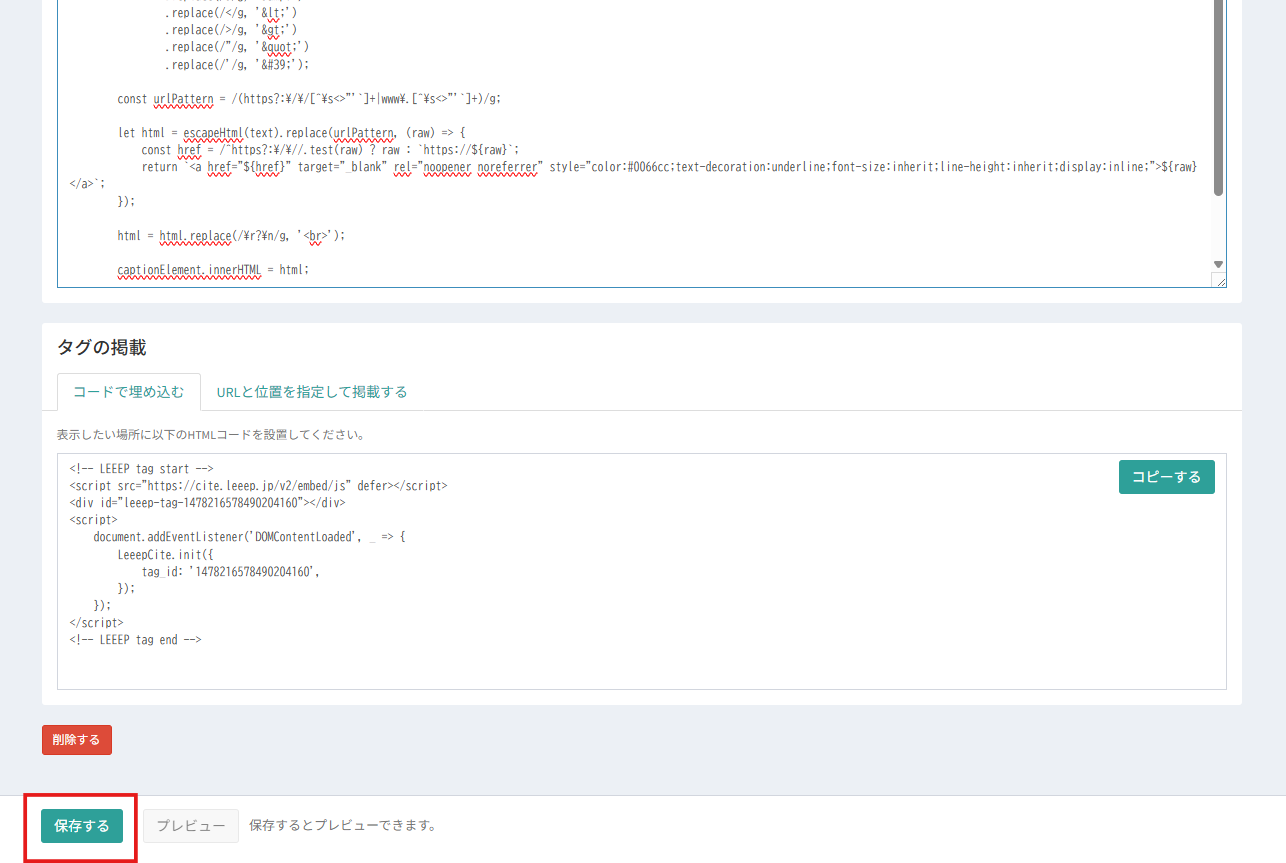Click the "<!-- LEEEP tag end -->" line
The height and width of the screenshot is (863, 1286).
[x=136, y=640]
